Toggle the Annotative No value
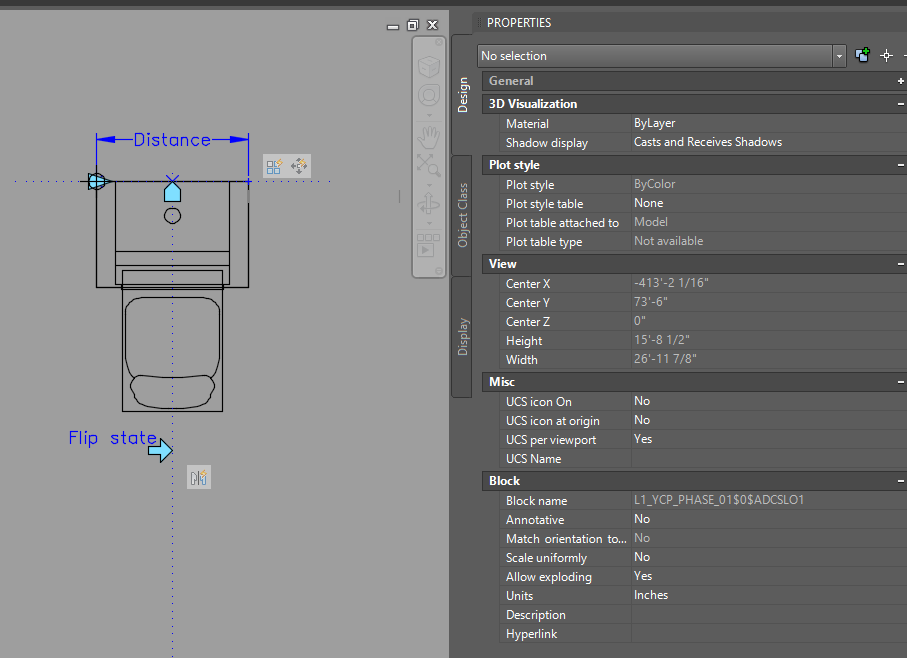Screen dimensions: 907x658 [x=769, y=519]
